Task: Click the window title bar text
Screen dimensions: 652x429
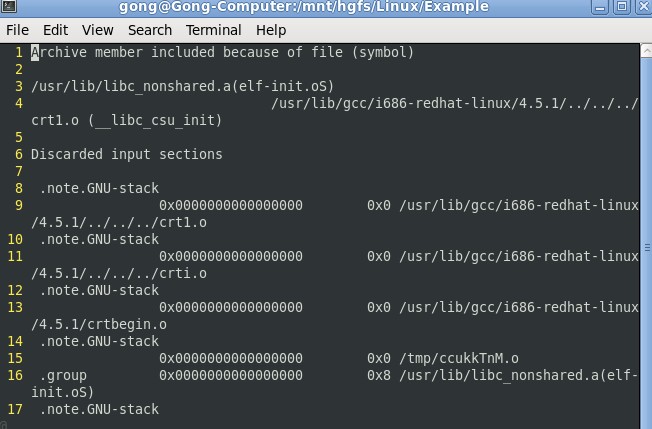Action: click(318, 7)
